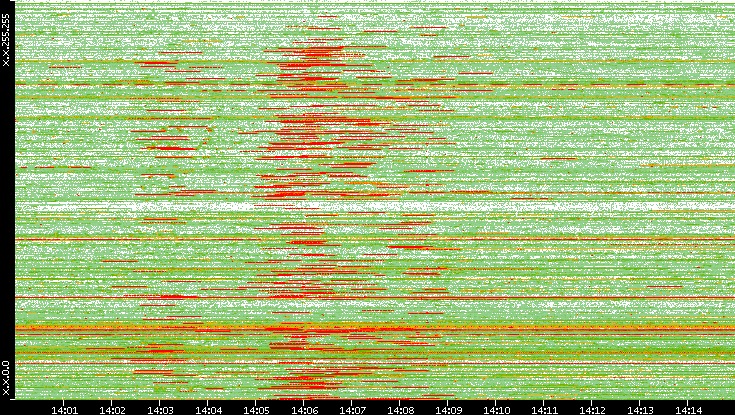Click the 14:11 time axis label
The image size is (735, 415).
coord(544,410)
